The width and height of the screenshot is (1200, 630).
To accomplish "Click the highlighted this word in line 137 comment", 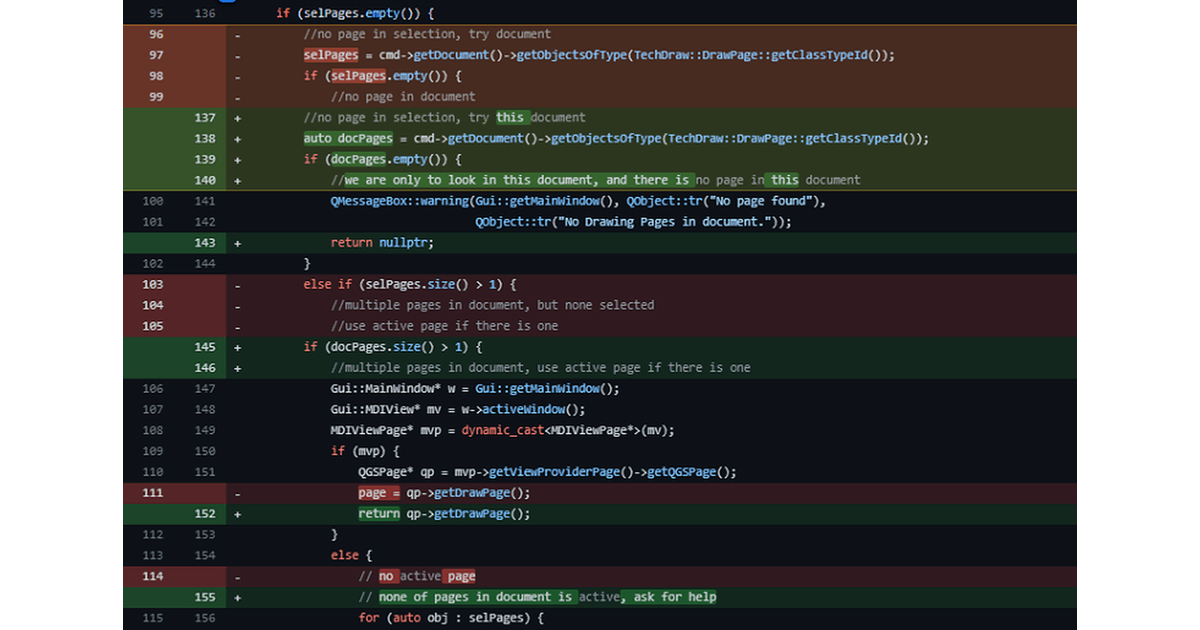I will click(510, 117).
